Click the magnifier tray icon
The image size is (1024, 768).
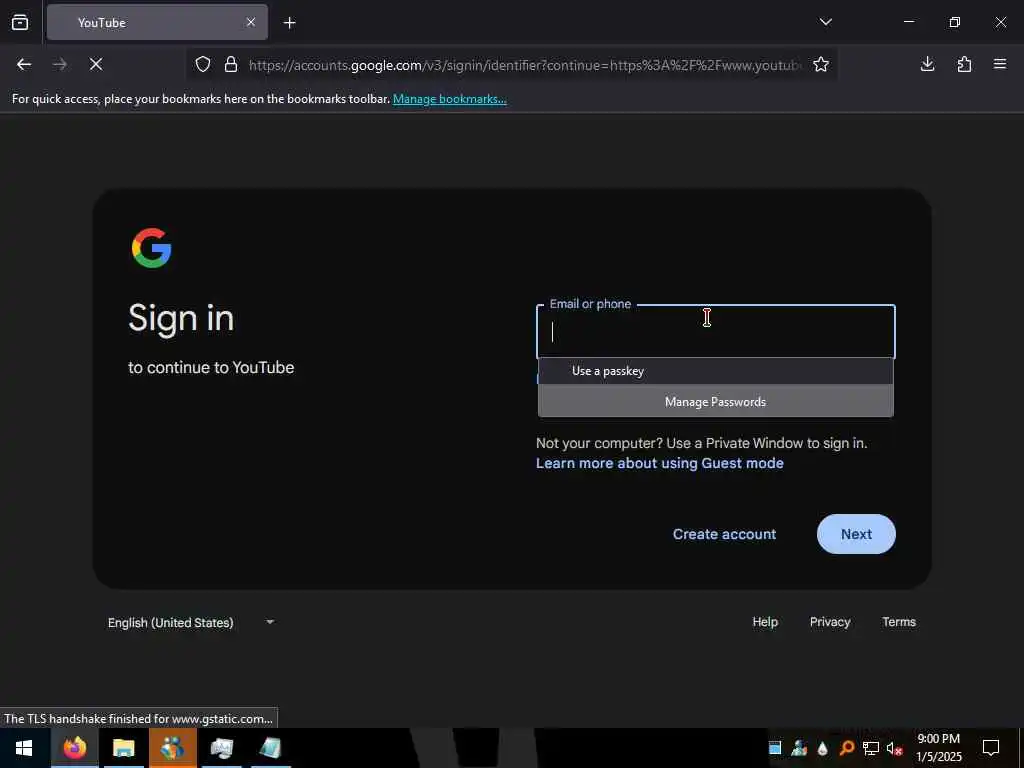tap(846, 748)
